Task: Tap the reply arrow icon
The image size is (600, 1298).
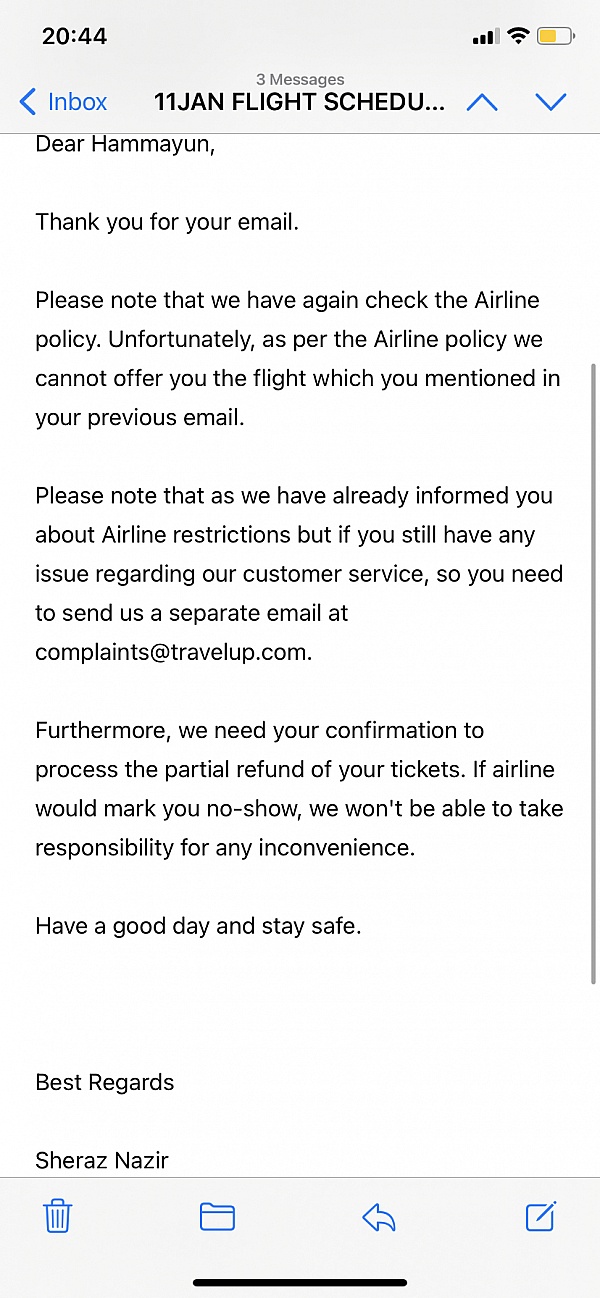Action: 379,1216
